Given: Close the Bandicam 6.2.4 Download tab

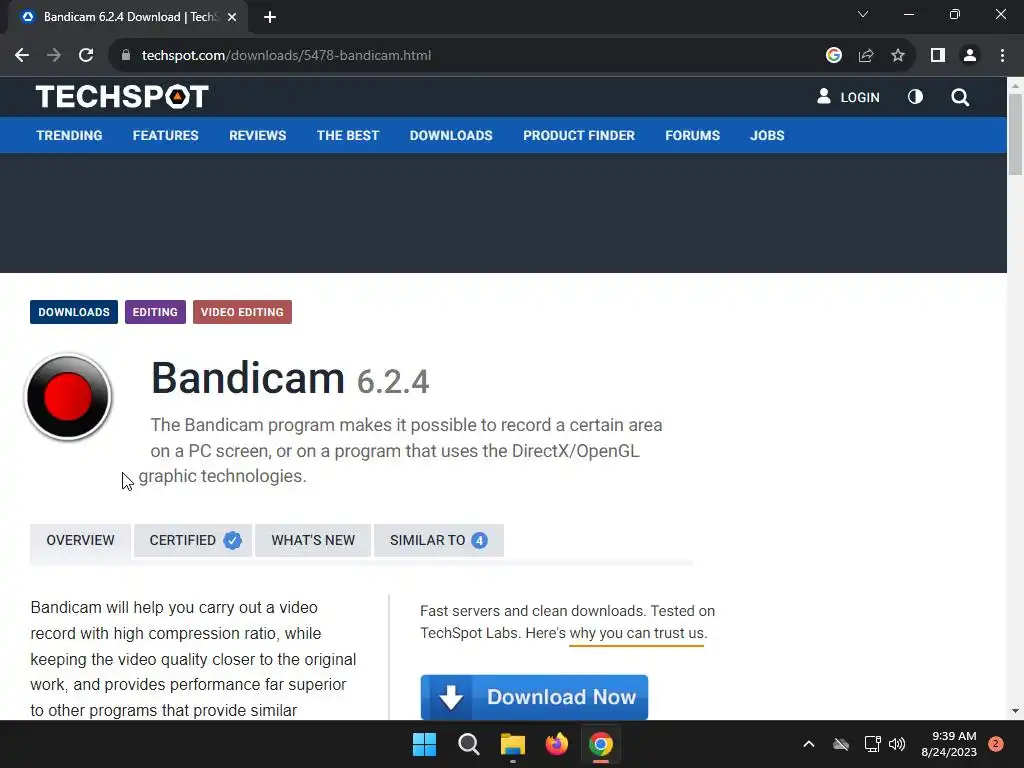Looking at the screenshot, I should coord(232,17).
